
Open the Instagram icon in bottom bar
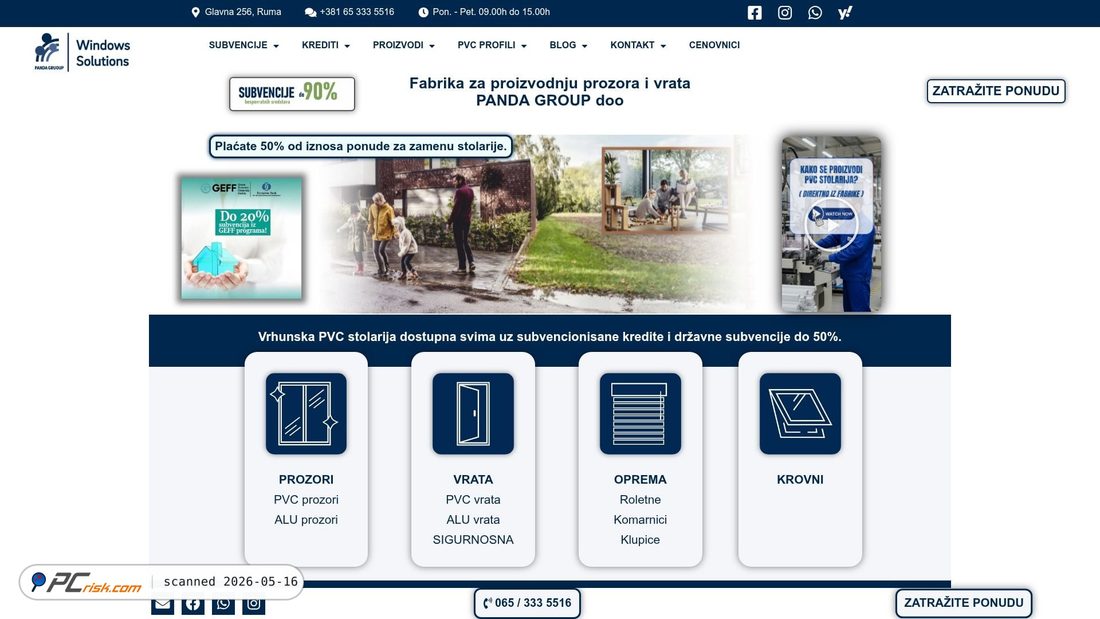[253, 604]
